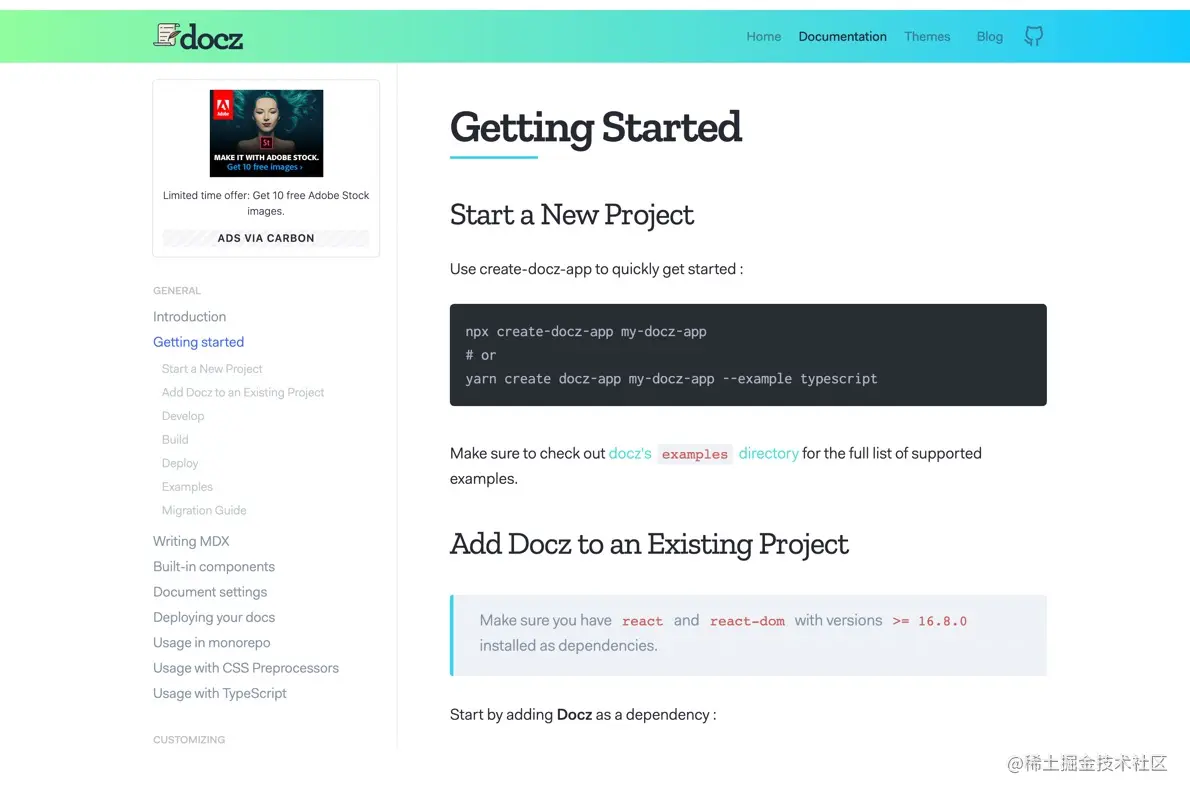Open the Introduction sidebar page

coord(189,317)
